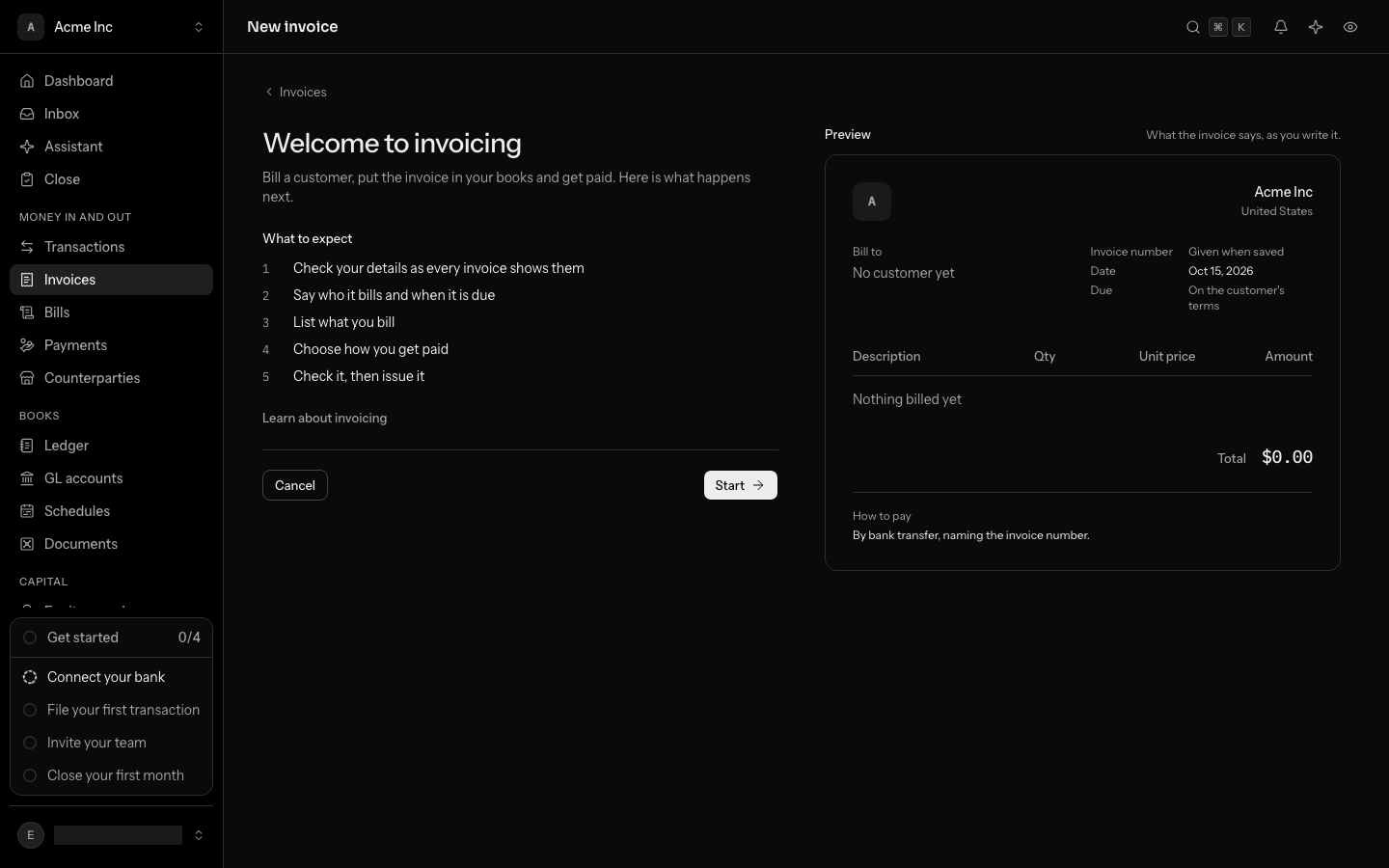The height and width of the screenshot is (868, 1389).
Task: Click the Documents file icon
Action: coord(27,544)
